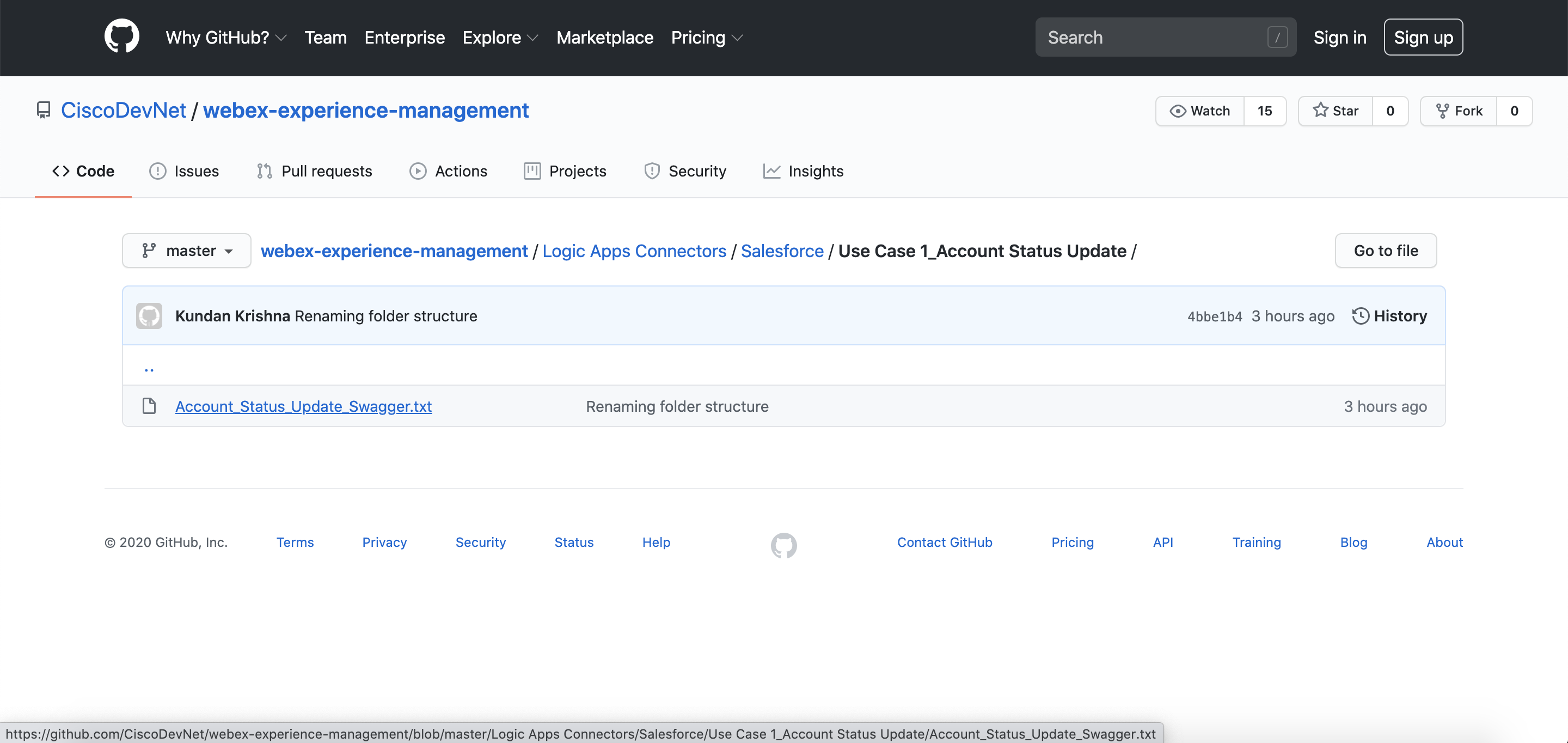Click Kundan Krishna's avatar thumbnail
The width and height of the screenshot is (1568, 743).
pos(149,315)
